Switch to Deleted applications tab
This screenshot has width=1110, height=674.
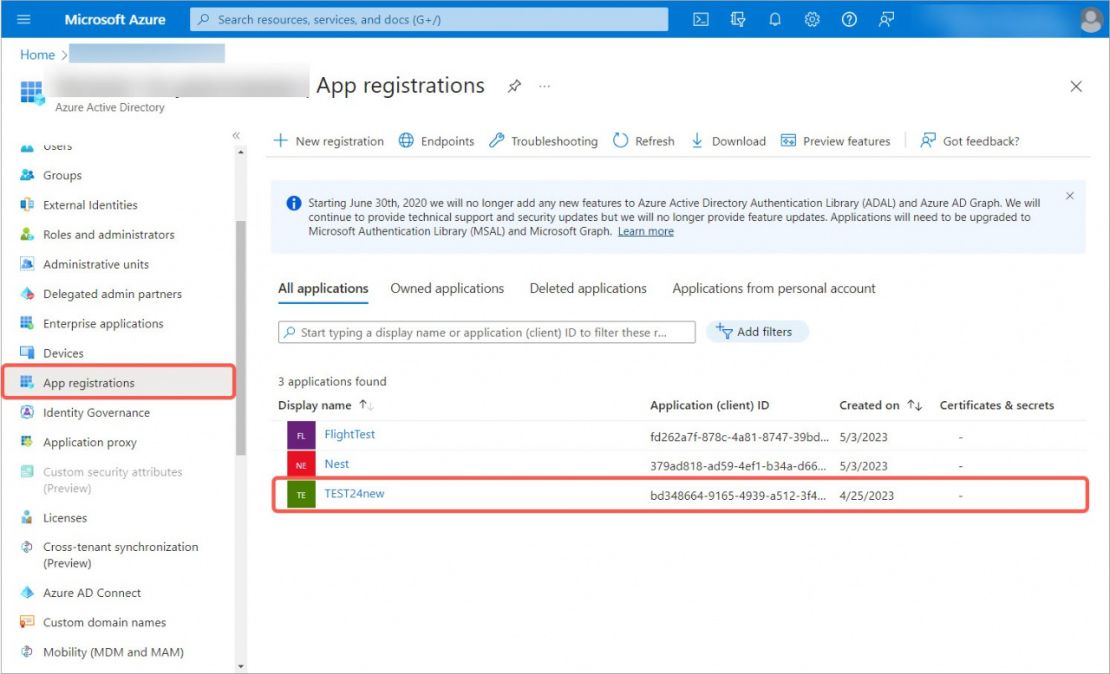(588, 289)
